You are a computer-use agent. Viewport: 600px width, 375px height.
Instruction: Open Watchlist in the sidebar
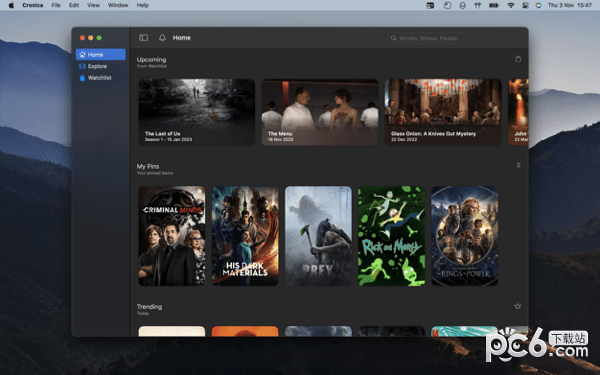[101, 78]
